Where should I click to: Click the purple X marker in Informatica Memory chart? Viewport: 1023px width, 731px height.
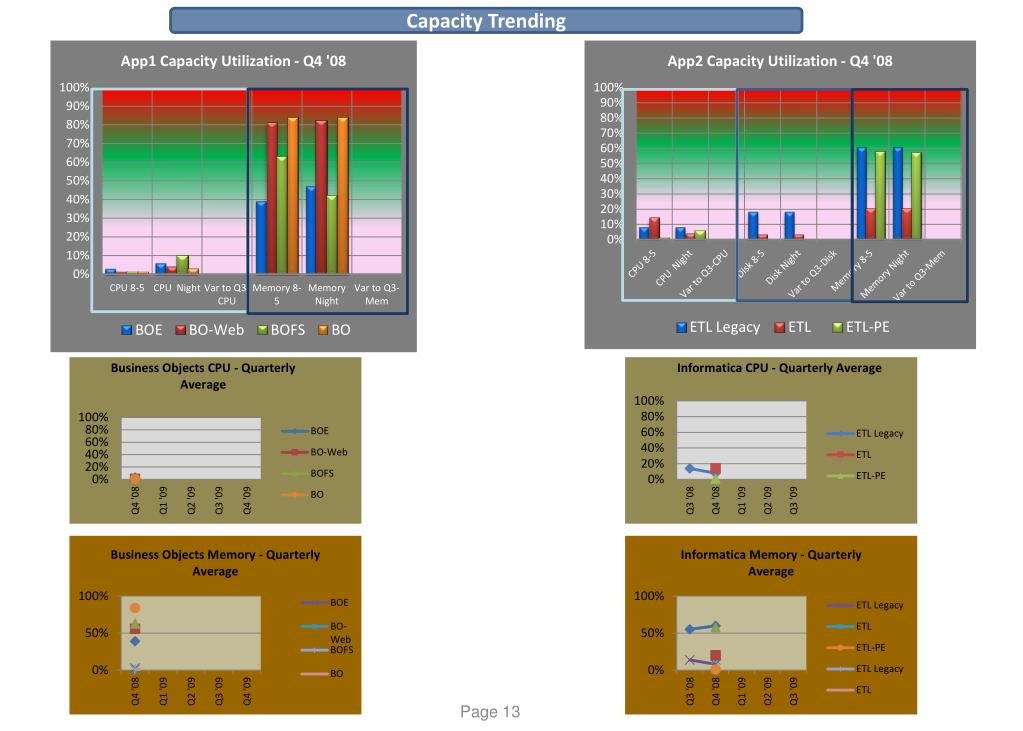pos(690,660)
